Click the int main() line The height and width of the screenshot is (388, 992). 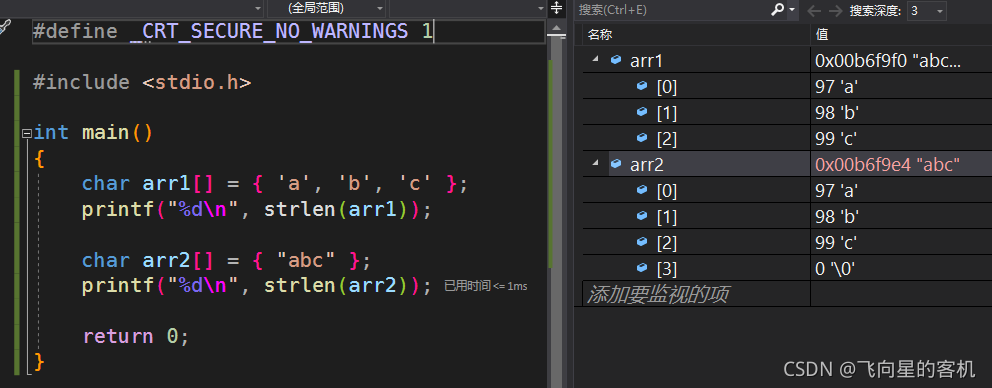(x=93, y=133)
